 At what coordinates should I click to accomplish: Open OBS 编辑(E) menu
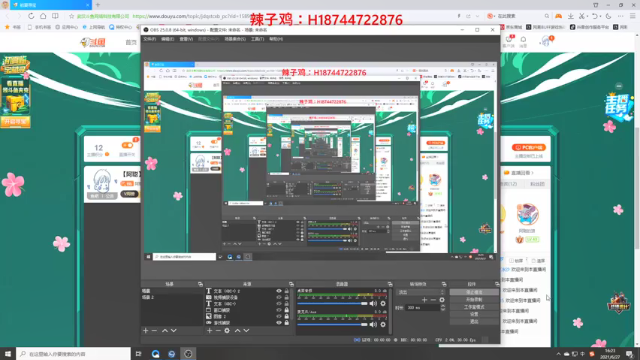167,39
